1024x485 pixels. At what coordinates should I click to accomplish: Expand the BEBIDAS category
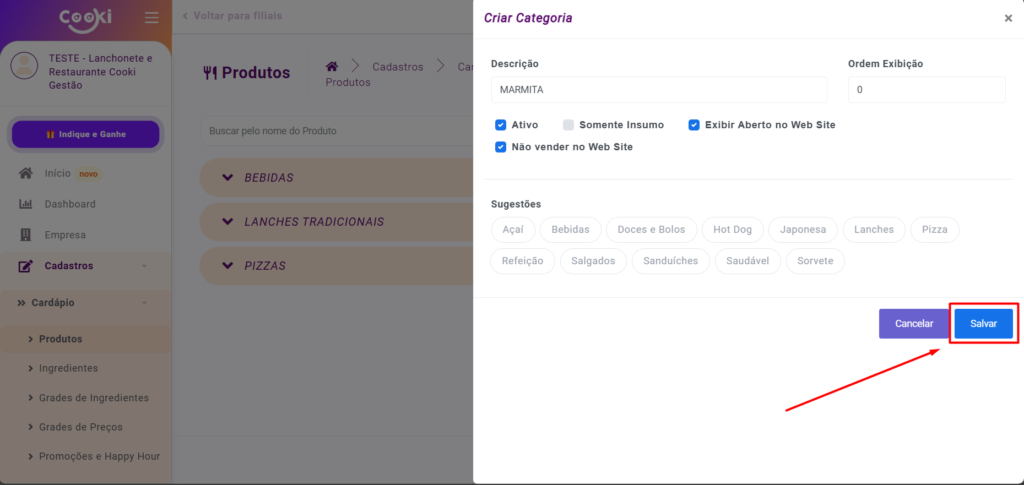click(224, 177)
